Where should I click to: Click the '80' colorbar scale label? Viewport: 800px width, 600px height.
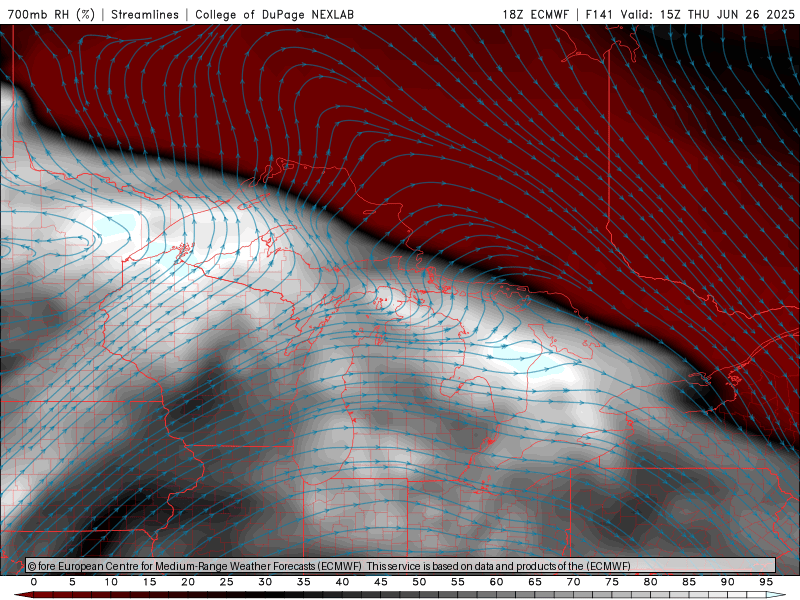(x=651, y=582)
